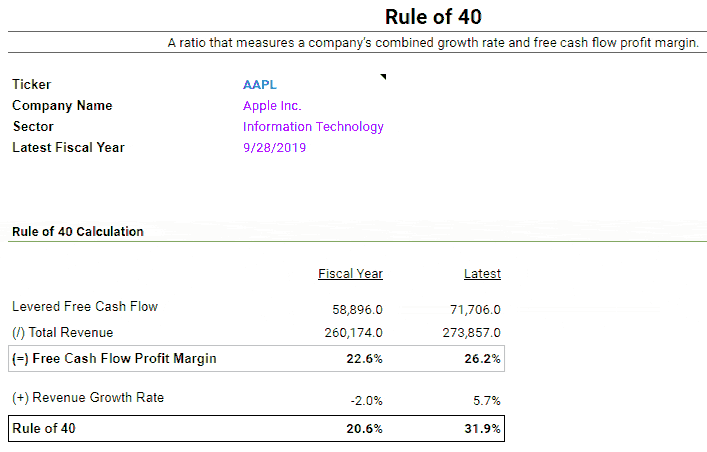Click the comment indicator triangle beside AAPL

coord(384,76)
